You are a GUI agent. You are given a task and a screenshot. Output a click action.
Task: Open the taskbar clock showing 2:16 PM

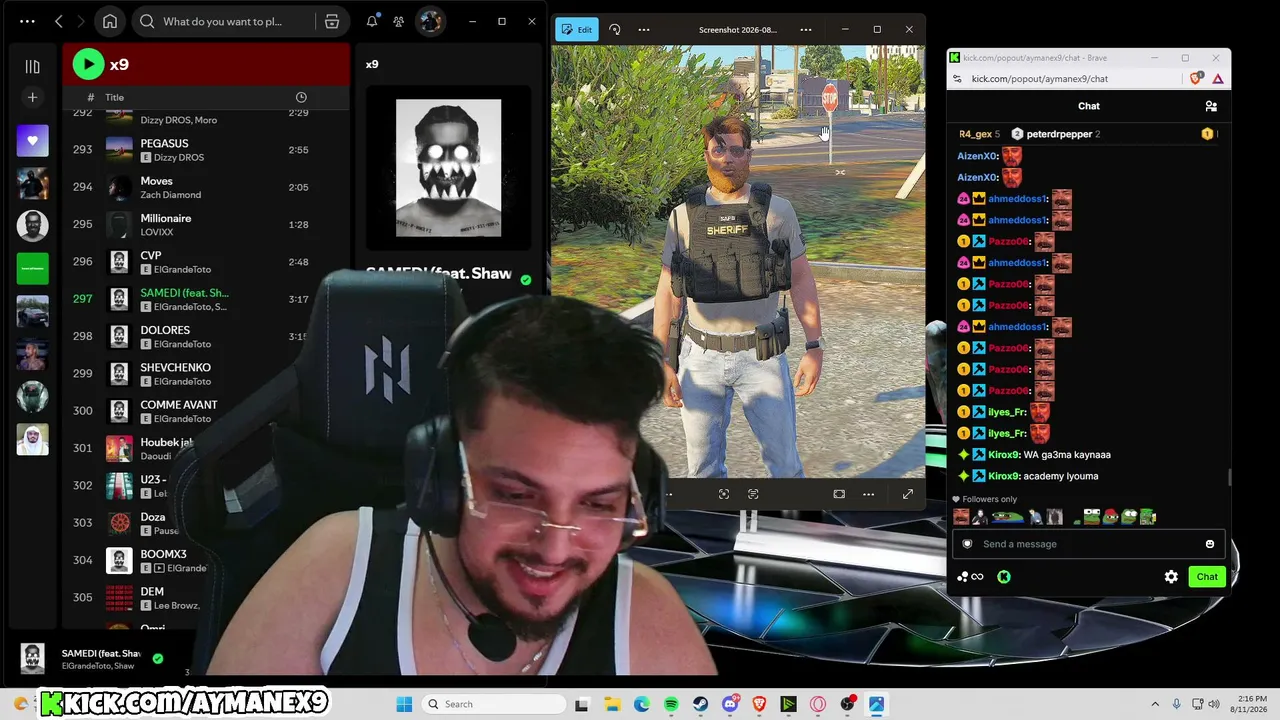[1250, 704]
